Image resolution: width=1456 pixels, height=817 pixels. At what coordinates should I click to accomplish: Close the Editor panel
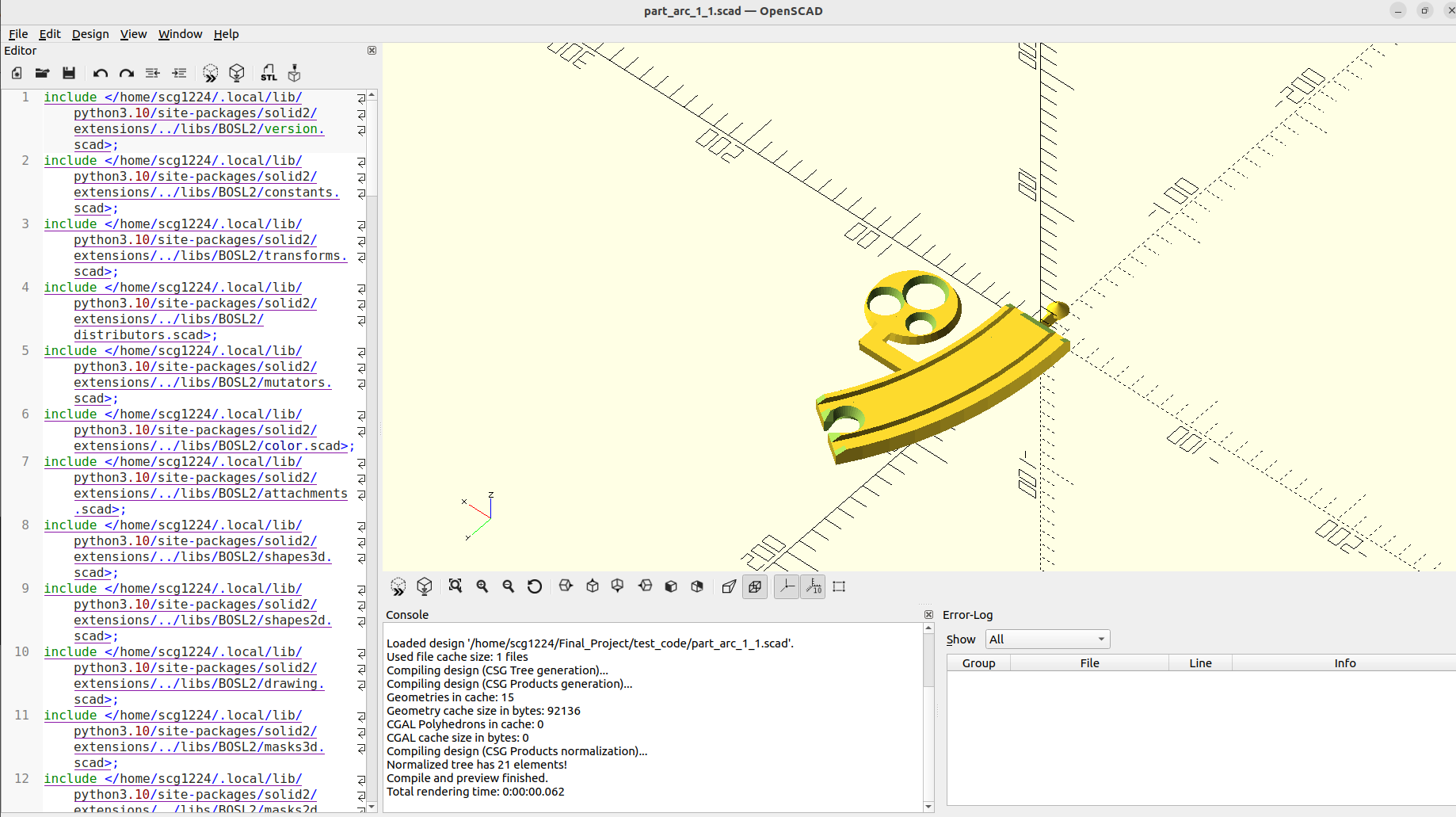coord(372,51)
